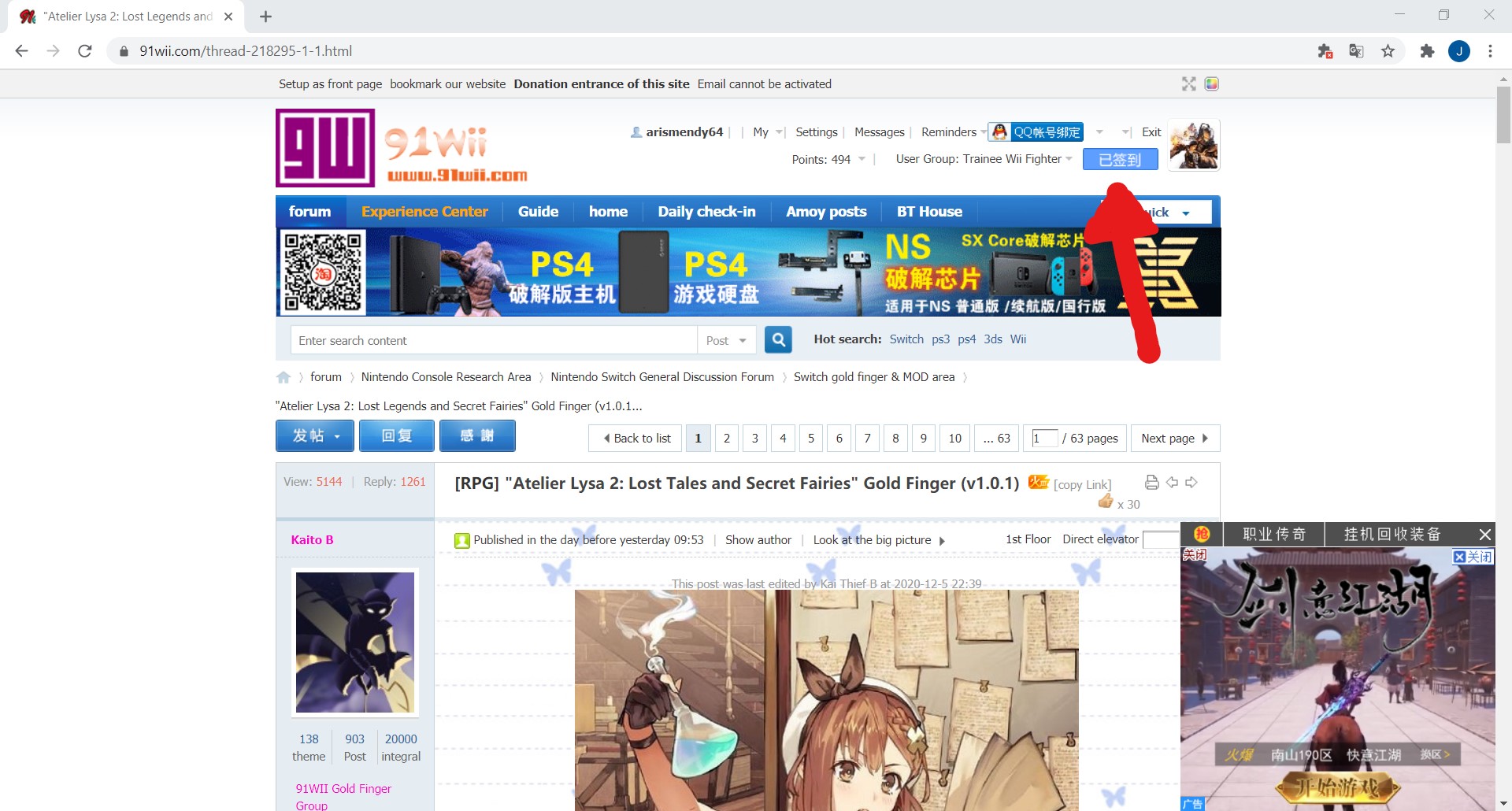
Task: Click the red gift icon on ad panel
Action: click(1202, 534)
